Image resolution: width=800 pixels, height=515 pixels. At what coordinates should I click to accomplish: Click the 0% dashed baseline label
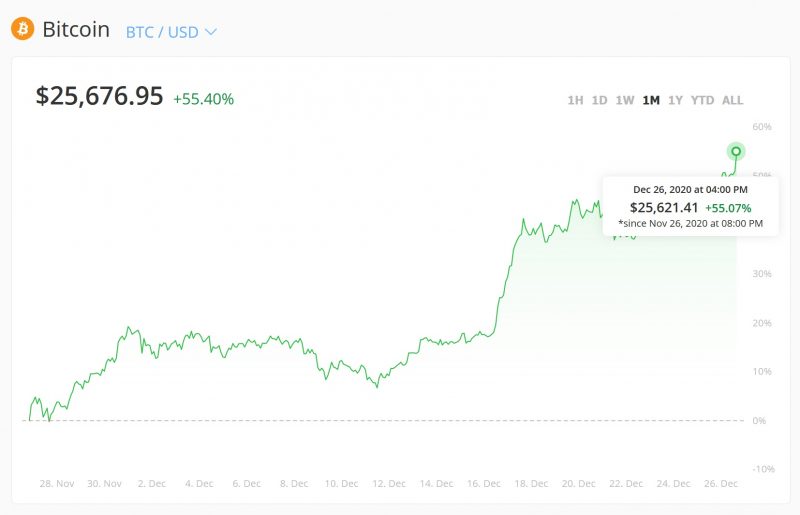click(759, 420)
